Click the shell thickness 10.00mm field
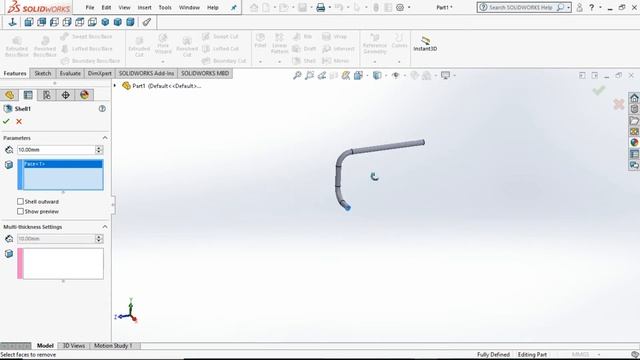640x360 pixels. [56, 150]
